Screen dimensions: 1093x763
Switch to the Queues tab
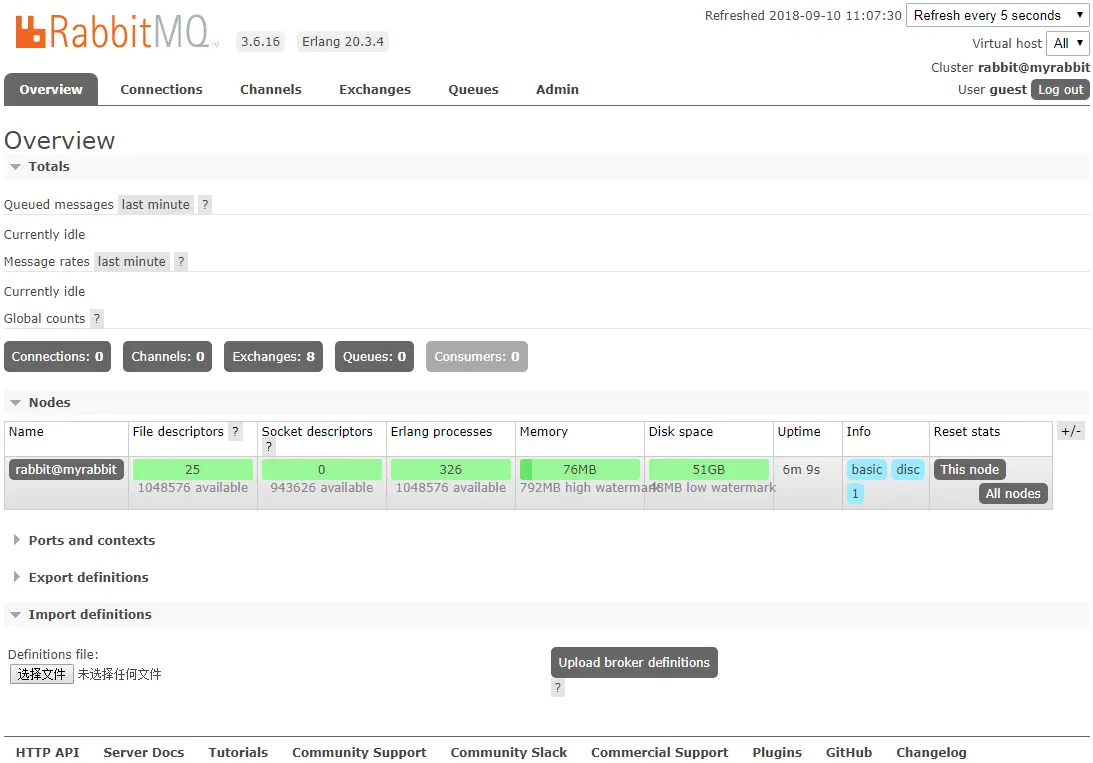pyautogui.click(x=473, y=89)
